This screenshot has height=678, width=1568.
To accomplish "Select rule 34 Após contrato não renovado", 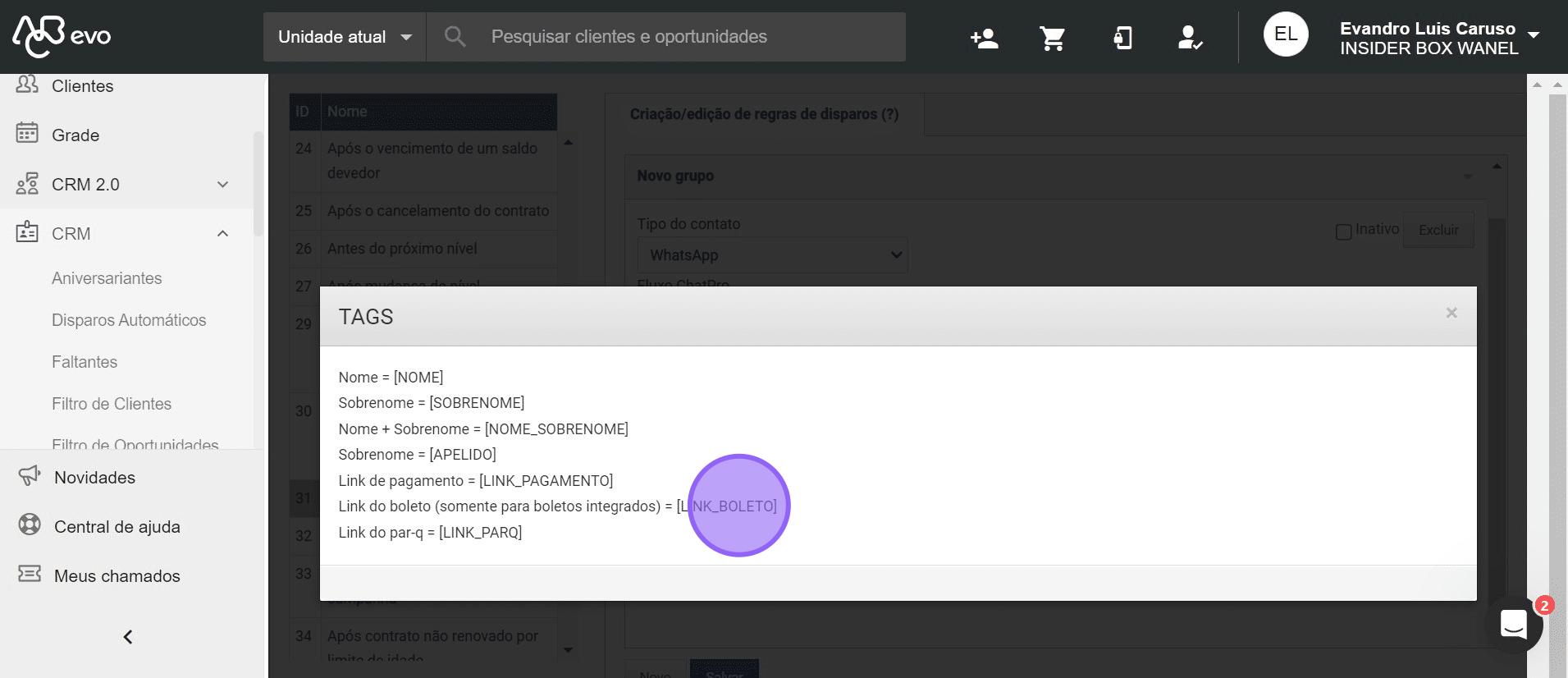I will point(423,642).
